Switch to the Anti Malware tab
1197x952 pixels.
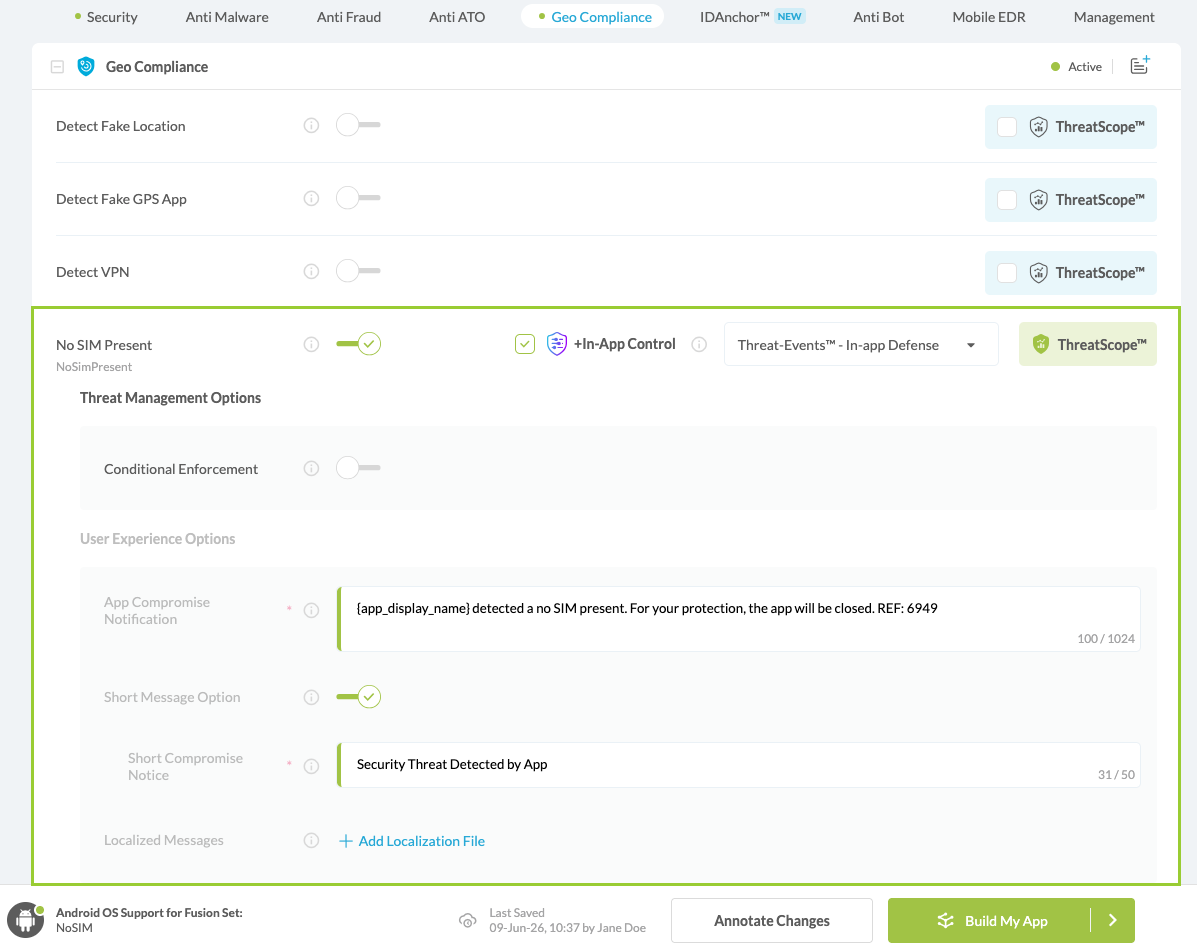pos(227,17)
